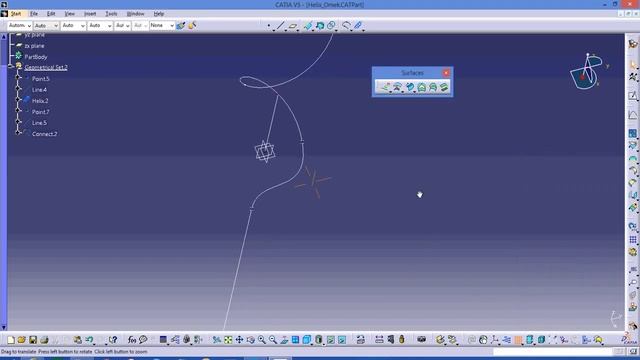Select the Normal View tool

click(x=284, y=340)
